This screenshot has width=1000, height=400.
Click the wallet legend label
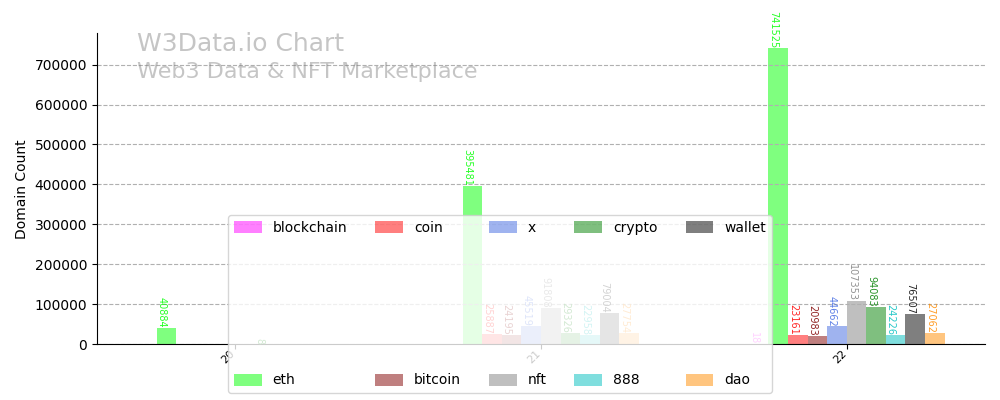[745, 228]
